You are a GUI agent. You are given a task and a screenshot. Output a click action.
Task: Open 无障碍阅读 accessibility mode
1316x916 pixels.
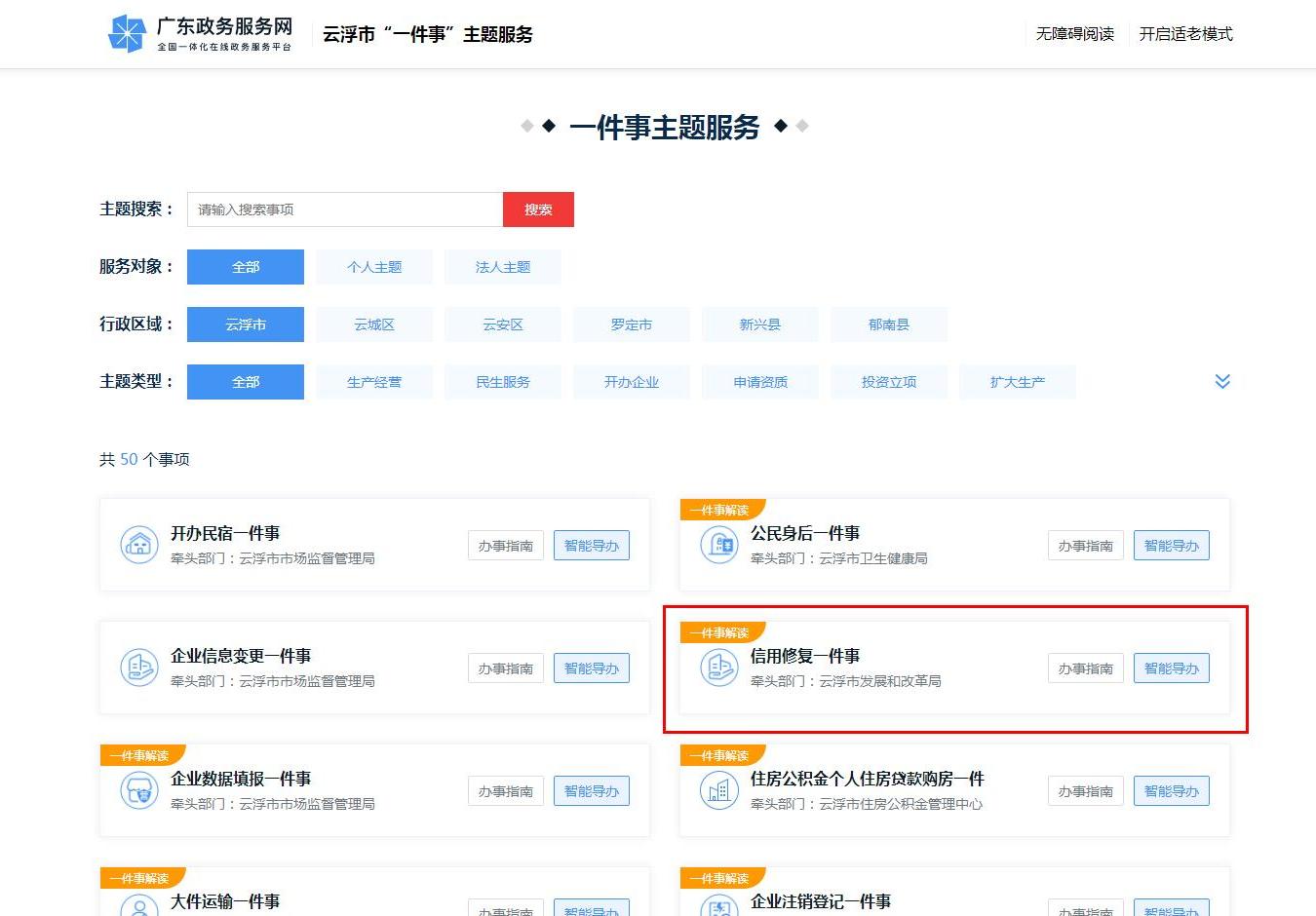(x=1074, y=32)
